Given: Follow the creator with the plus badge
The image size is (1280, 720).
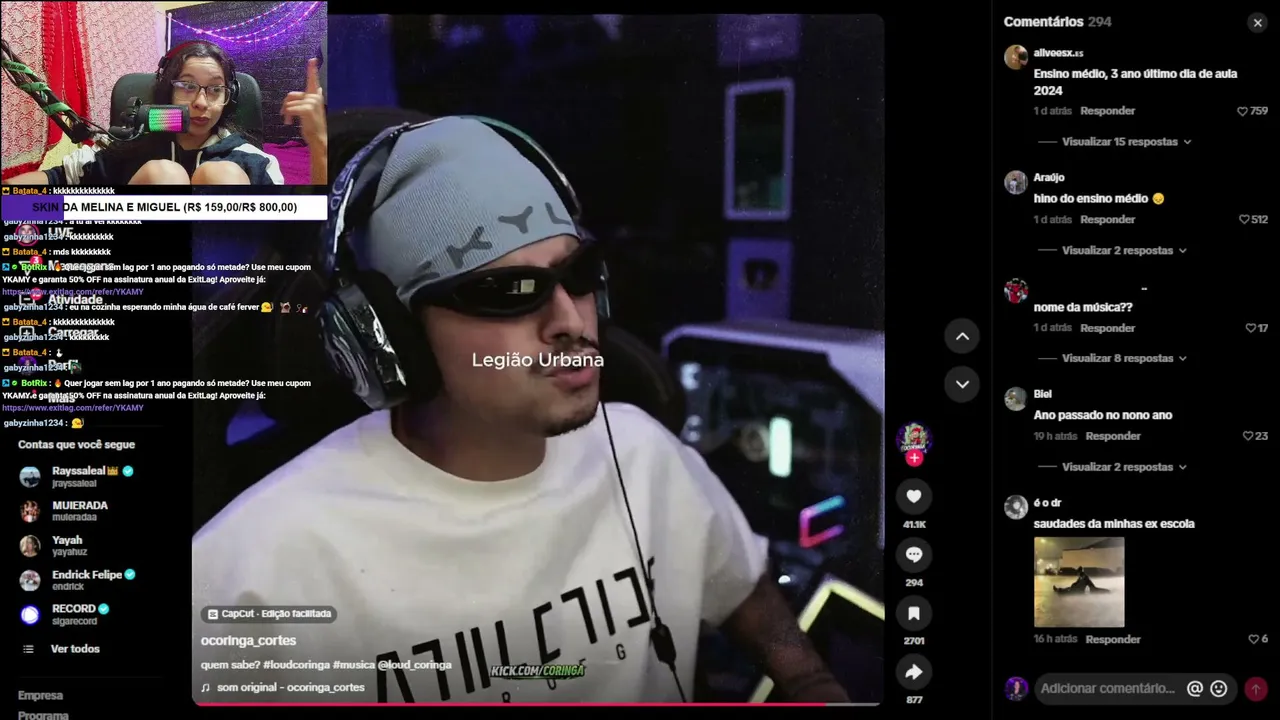Looking at the screenshot, I should [x=914, y=458].
